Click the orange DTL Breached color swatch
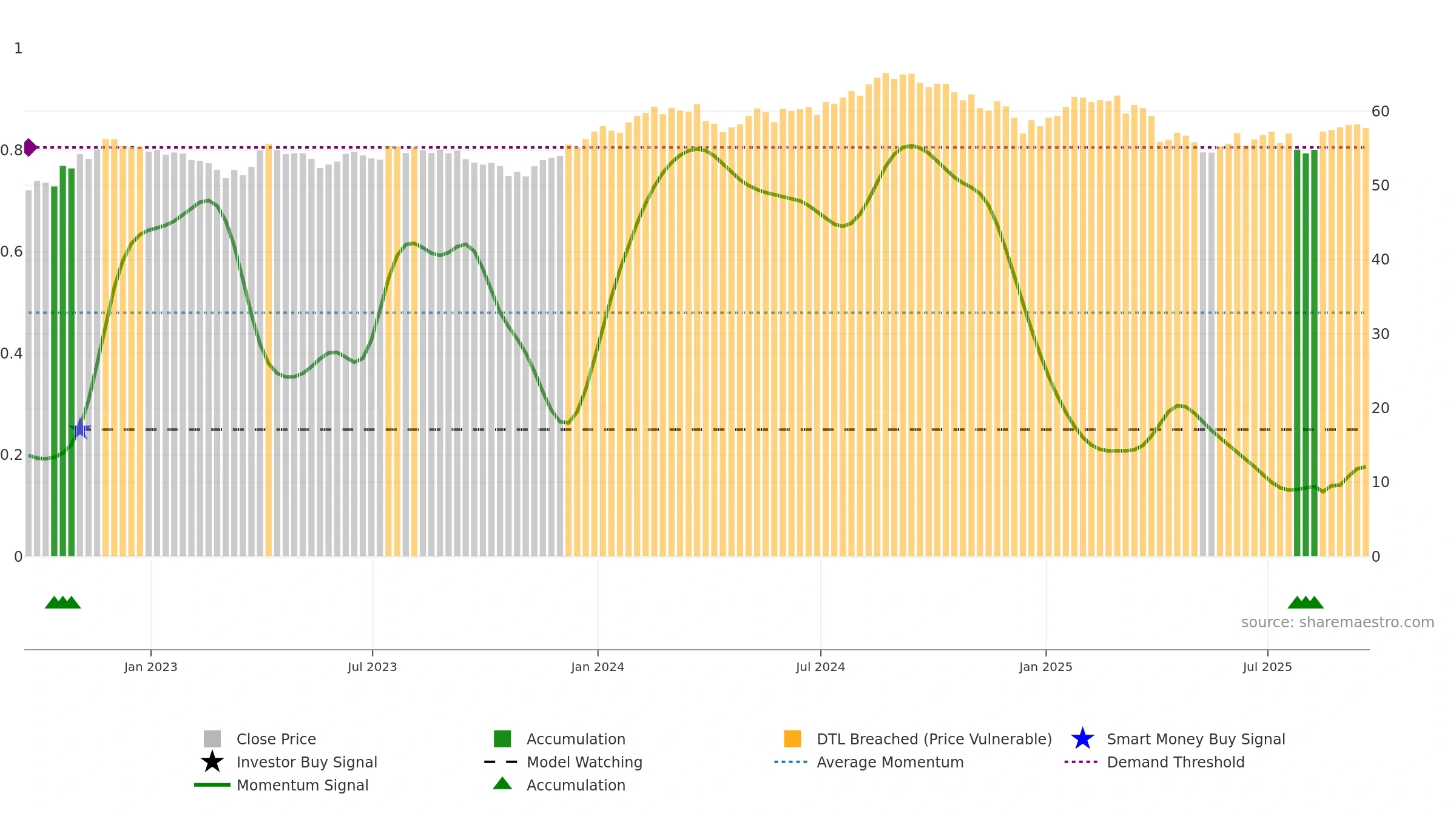This screenshot has height=819, width=1456. click(792, 739)
